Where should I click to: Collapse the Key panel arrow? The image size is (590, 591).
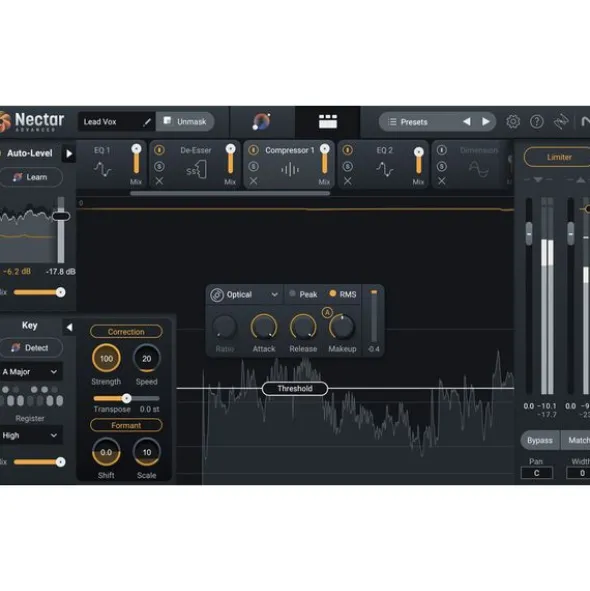[x=69, y=327]
